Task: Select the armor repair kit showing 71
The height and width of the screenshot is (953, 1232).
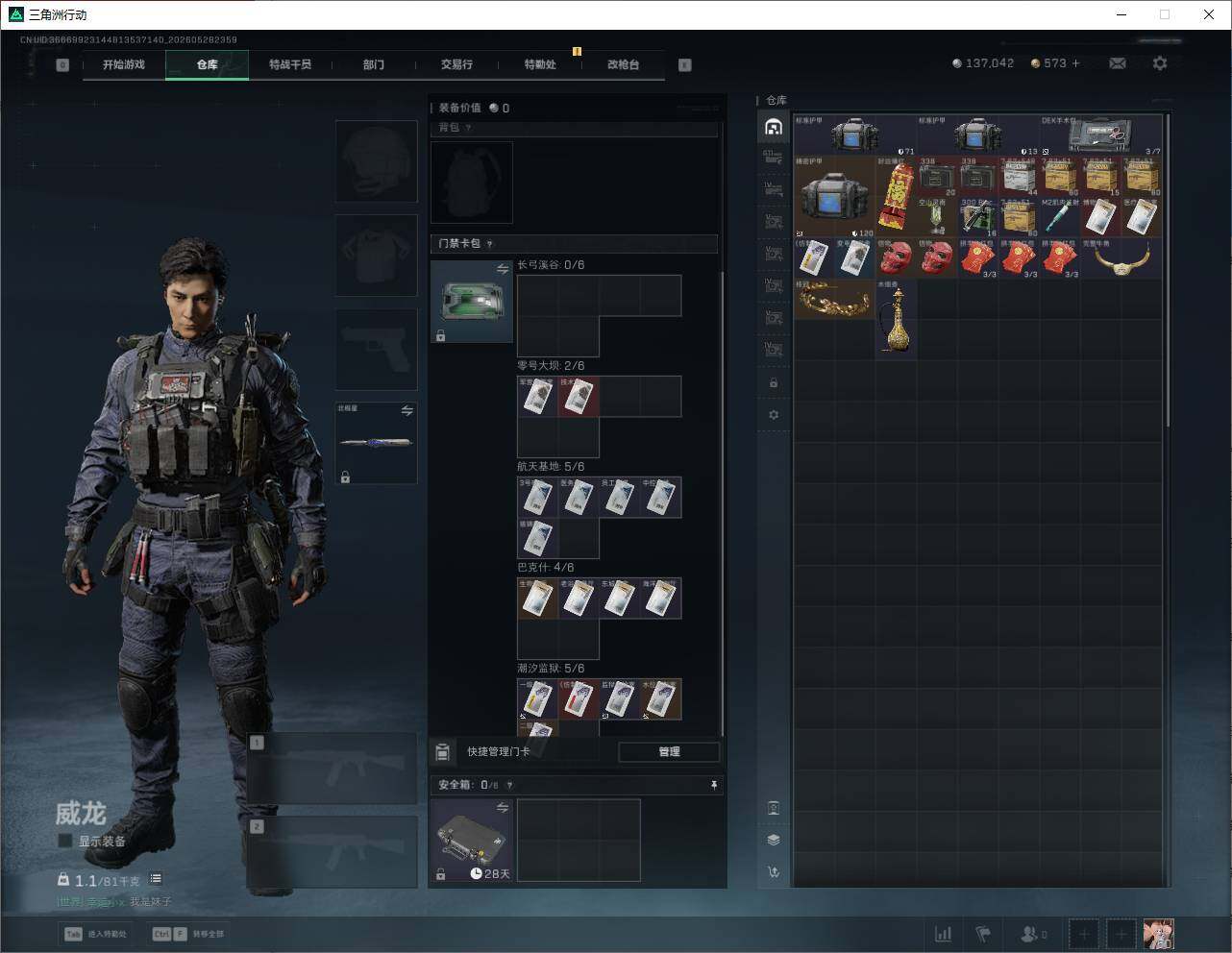Action: 855,135
